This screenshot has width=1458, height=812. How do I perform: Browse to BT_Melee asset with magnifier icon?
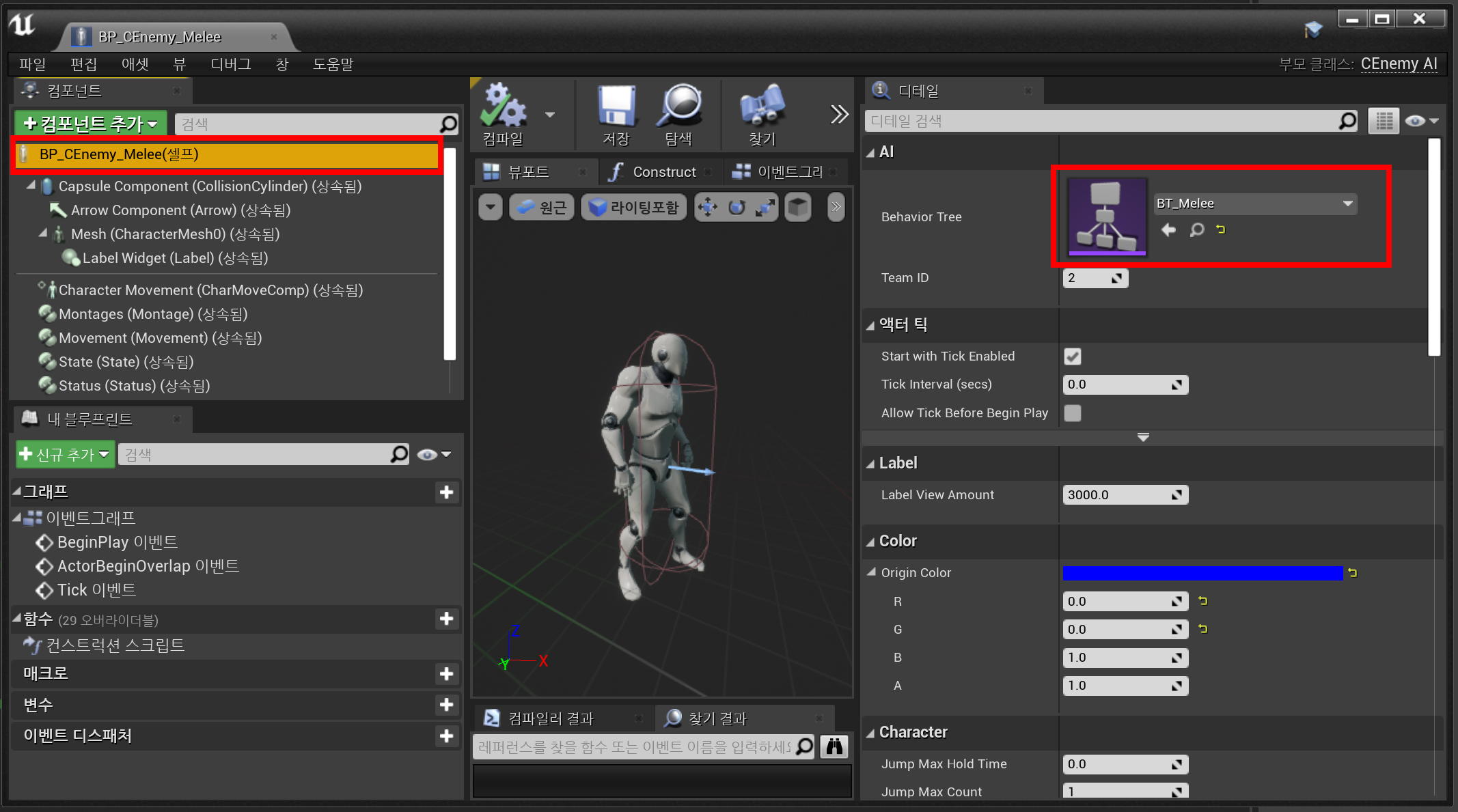[x=1196, y=230]
